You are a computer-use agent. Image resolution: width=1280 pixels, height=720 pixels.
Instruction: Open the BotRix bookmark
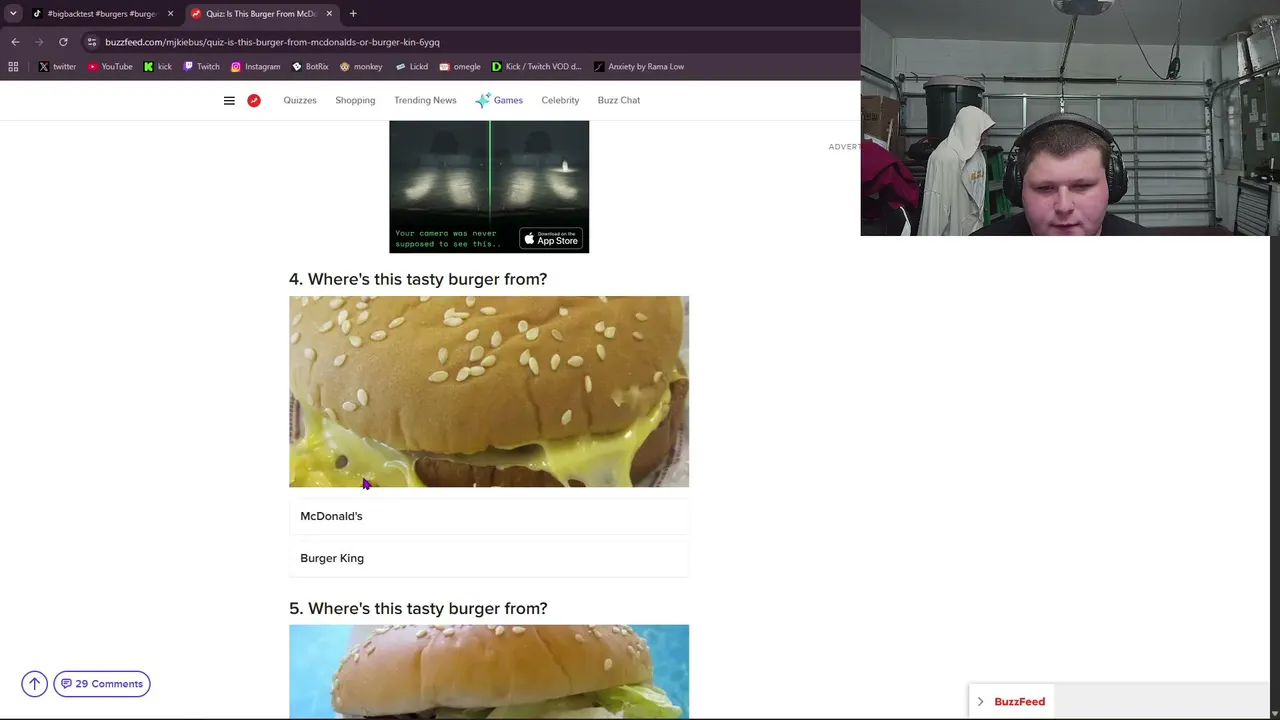[x=310, y=67]
